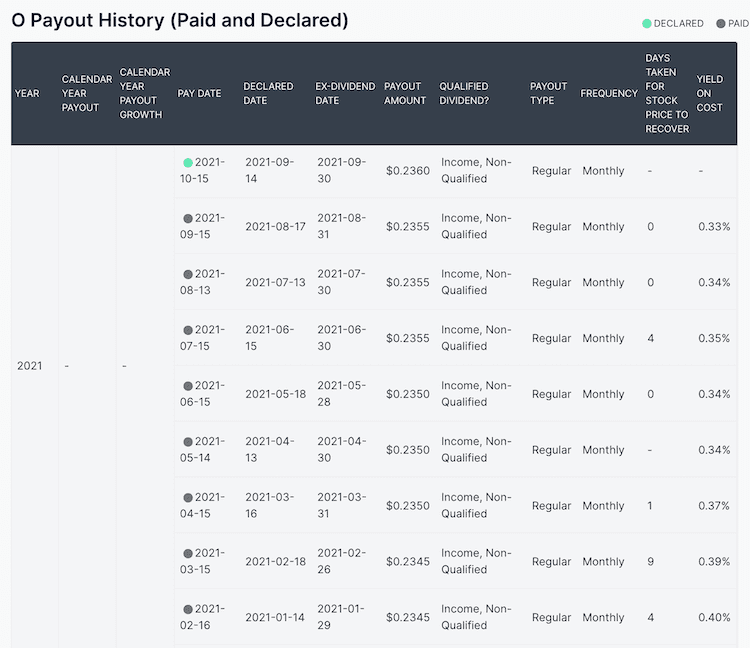Click DAYS TAKEN FOR STOCK PRICE header

coord(667,93)
